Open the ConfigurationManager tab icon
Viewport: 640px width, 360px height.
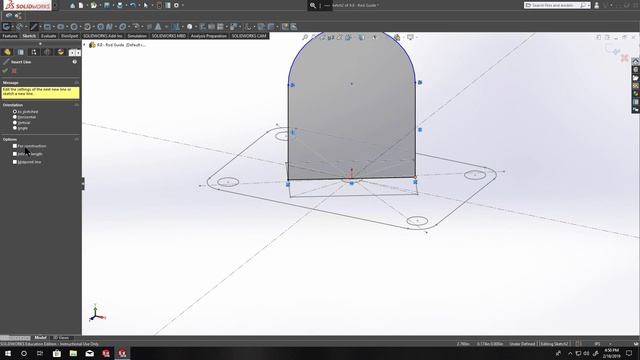34,52
